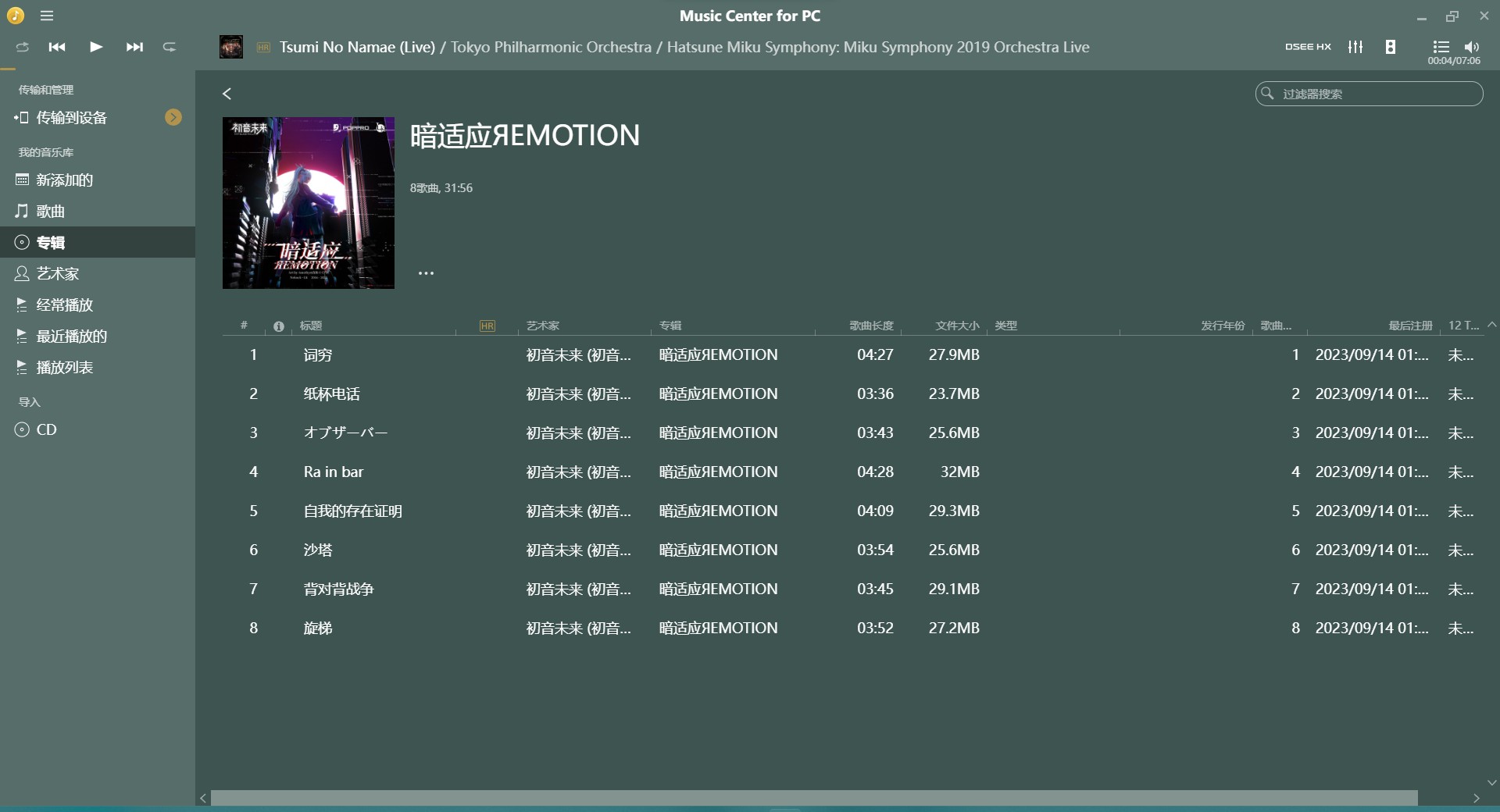
Task: Start playback with the play button
Action: (x=96, y=47)
